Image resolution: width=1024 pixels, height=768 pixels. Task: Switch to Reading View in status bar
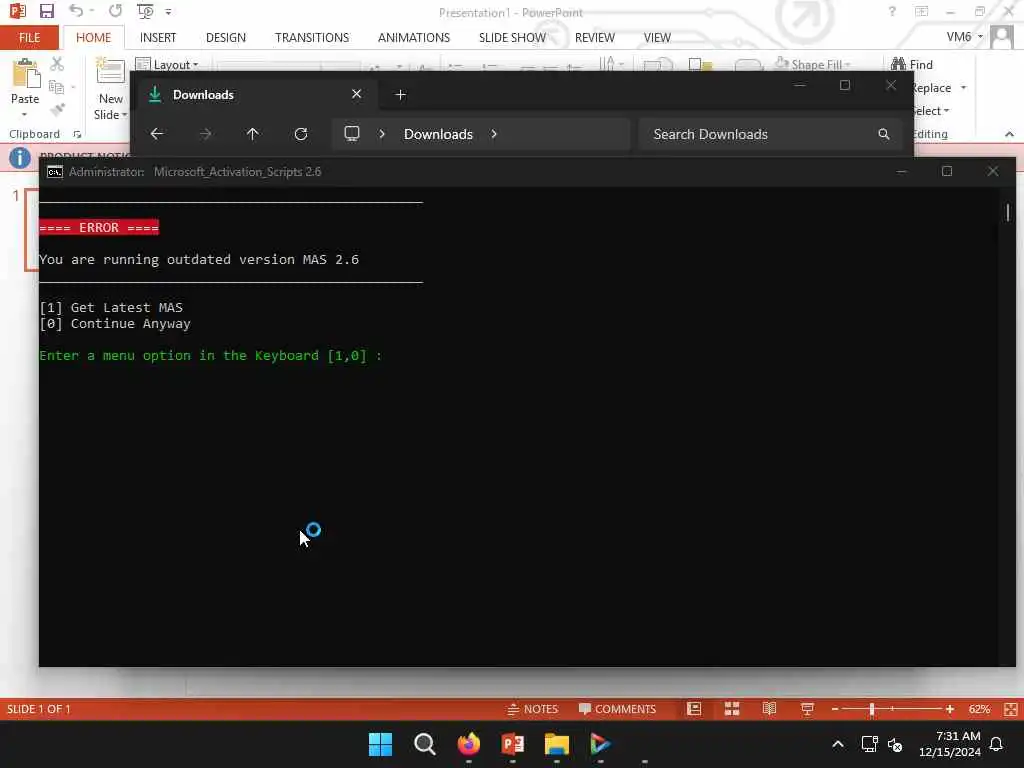(x=770, y=709)
